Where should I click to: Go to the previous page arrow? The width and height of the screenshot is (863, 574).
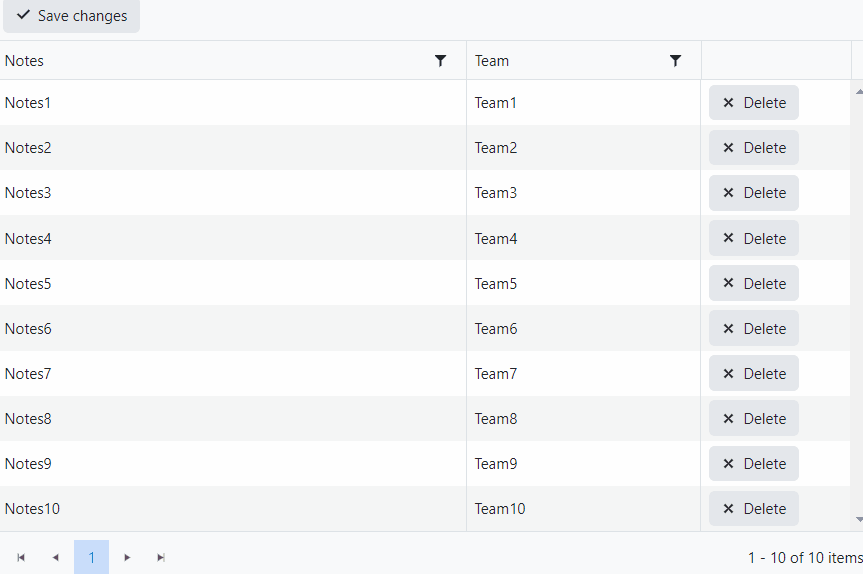tap(55, 557)
